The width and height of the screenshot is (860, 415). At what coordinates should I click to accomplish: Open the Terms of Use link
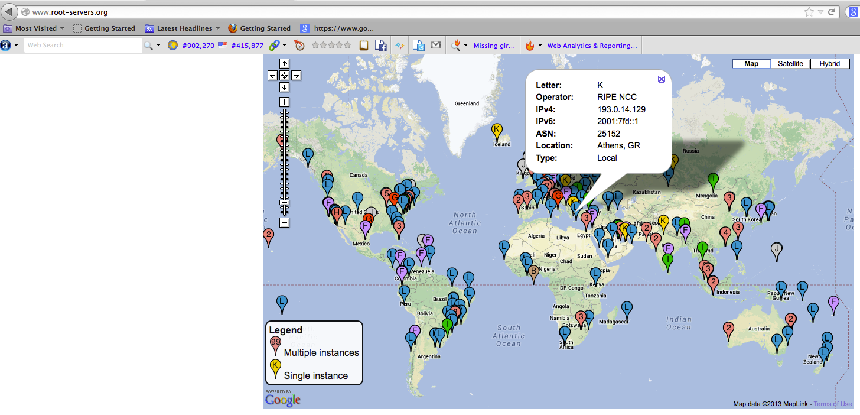pos(832,404)
